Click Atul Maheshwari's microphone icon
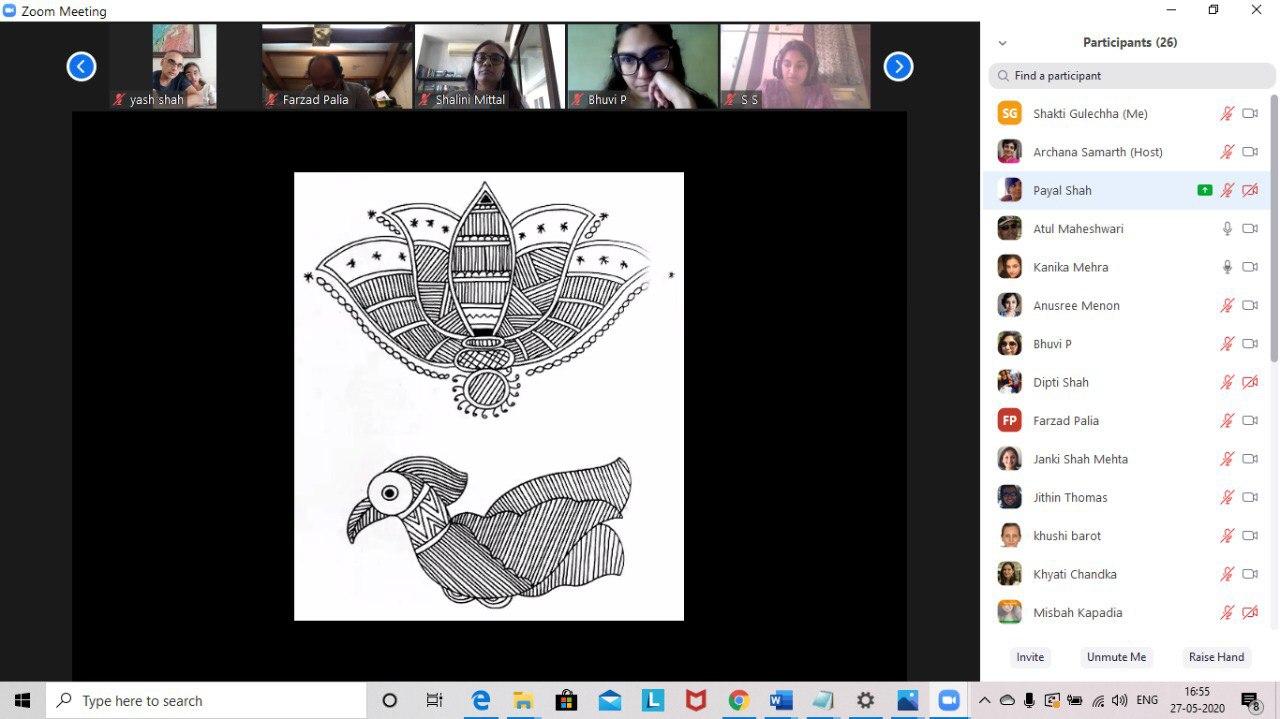The width and height of the screenshot is (1280, 719). tap(1227, 229)
